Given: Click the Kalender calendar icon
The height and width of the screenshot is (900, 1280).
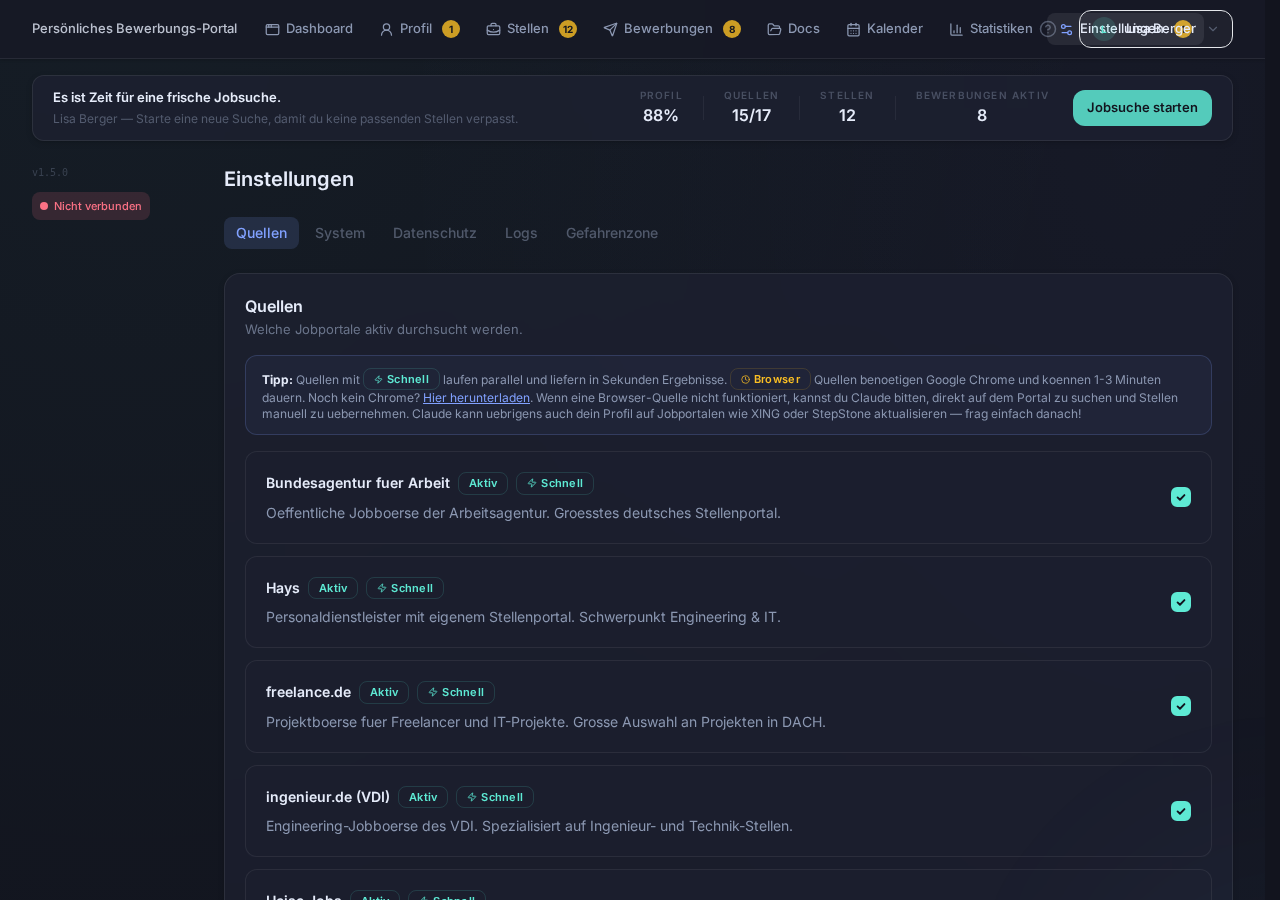Looking at the screenshot, I should click(853, 29).
